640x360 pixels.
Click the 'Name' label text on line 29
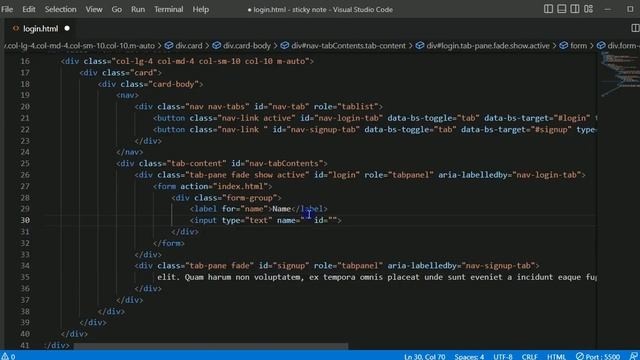pyautogui.click(x=282, y=209)
